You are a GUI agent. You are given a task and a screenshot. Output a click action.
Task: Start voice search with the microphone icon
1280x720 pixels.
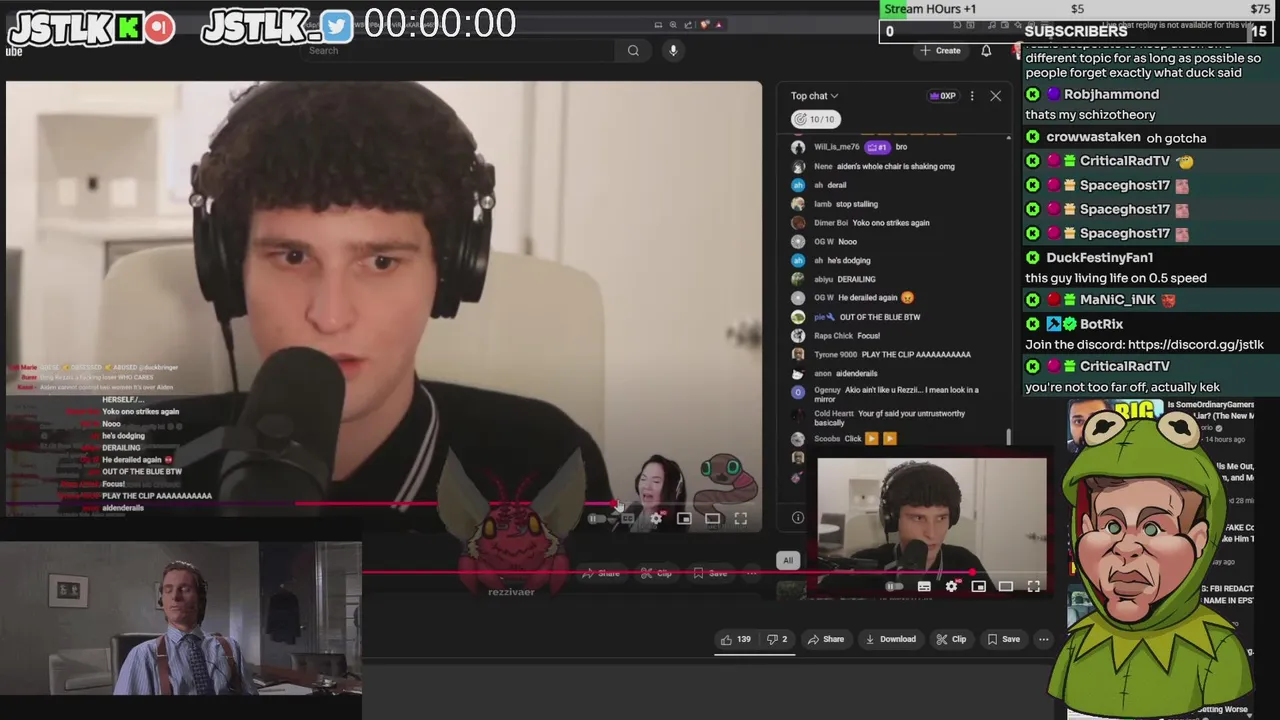(673, 50)
